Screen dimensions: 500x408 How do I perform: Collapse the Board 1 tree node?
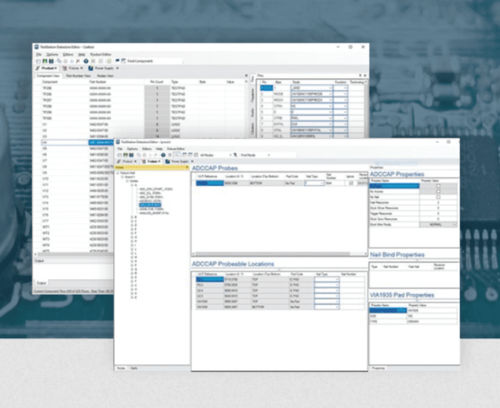(122, 177)
